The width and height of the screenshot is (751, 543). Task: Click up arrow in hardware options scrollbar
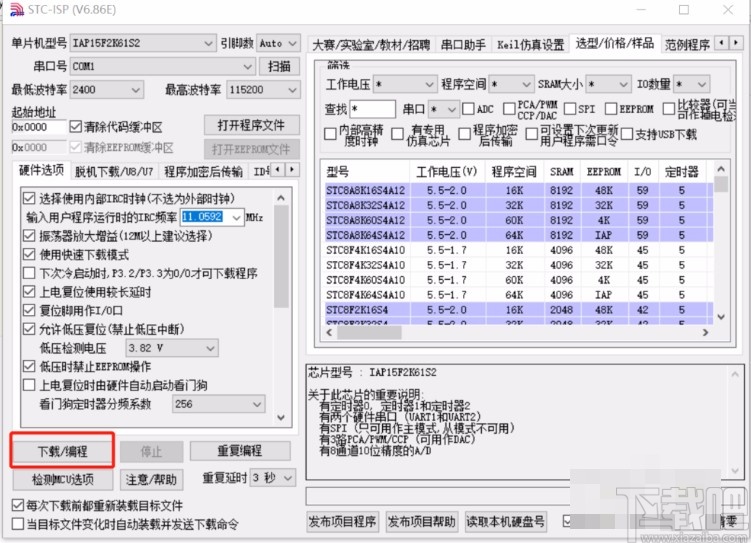(x=281, y=198)
